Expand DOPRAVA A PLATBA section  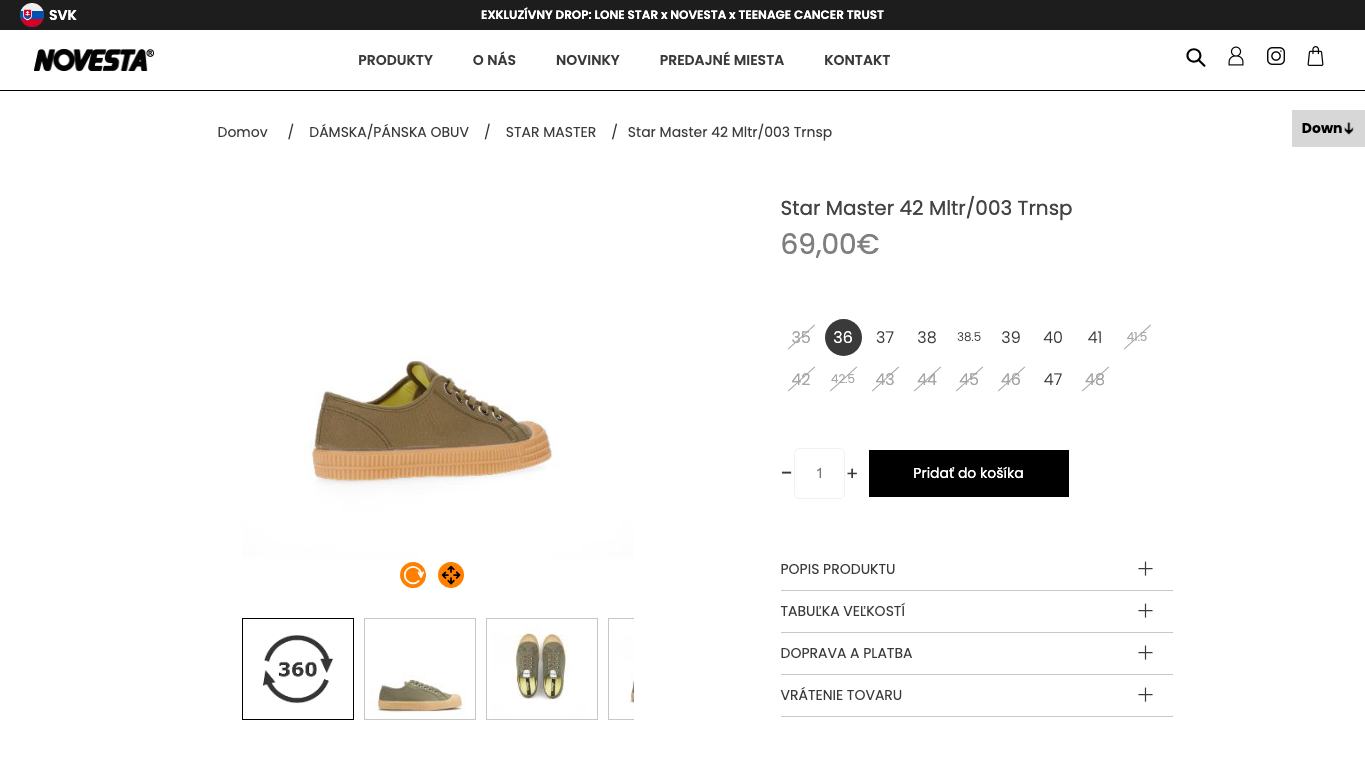976,653
